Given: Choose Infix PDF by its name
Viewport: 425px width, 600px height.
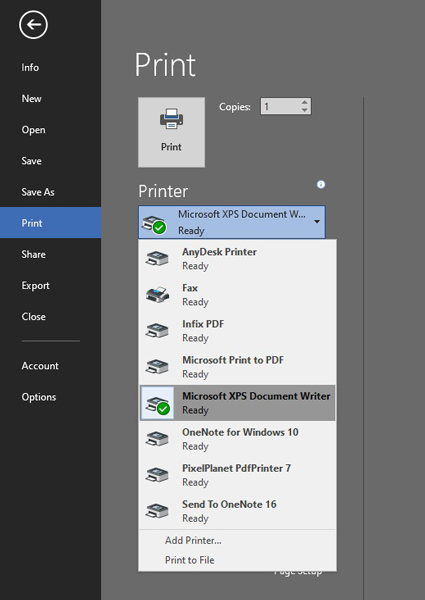Looking at the screenshot, I should (203, 324).
